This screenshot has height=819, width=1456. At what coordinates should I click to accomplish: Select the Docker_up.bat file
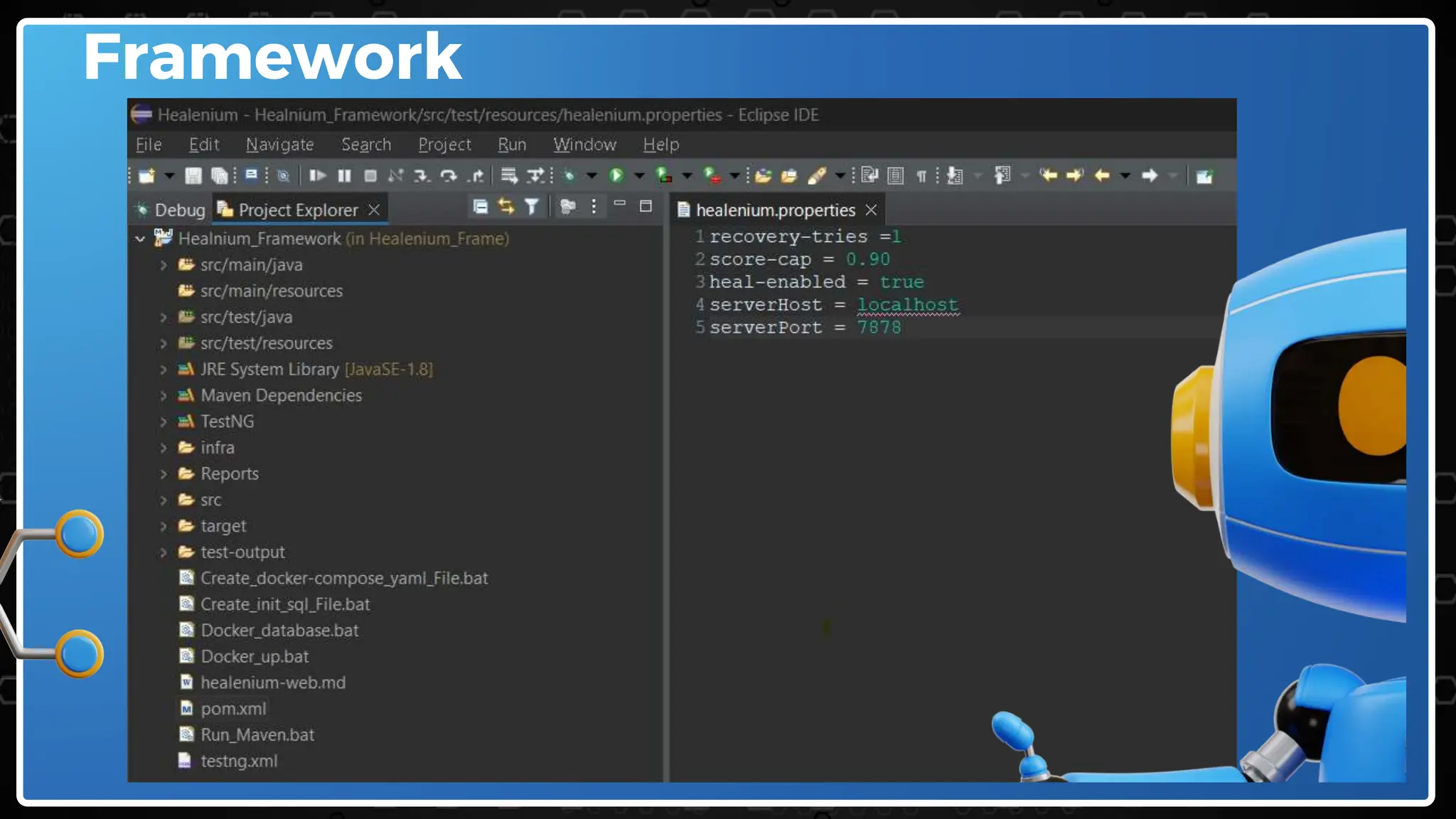coord(244,656)
